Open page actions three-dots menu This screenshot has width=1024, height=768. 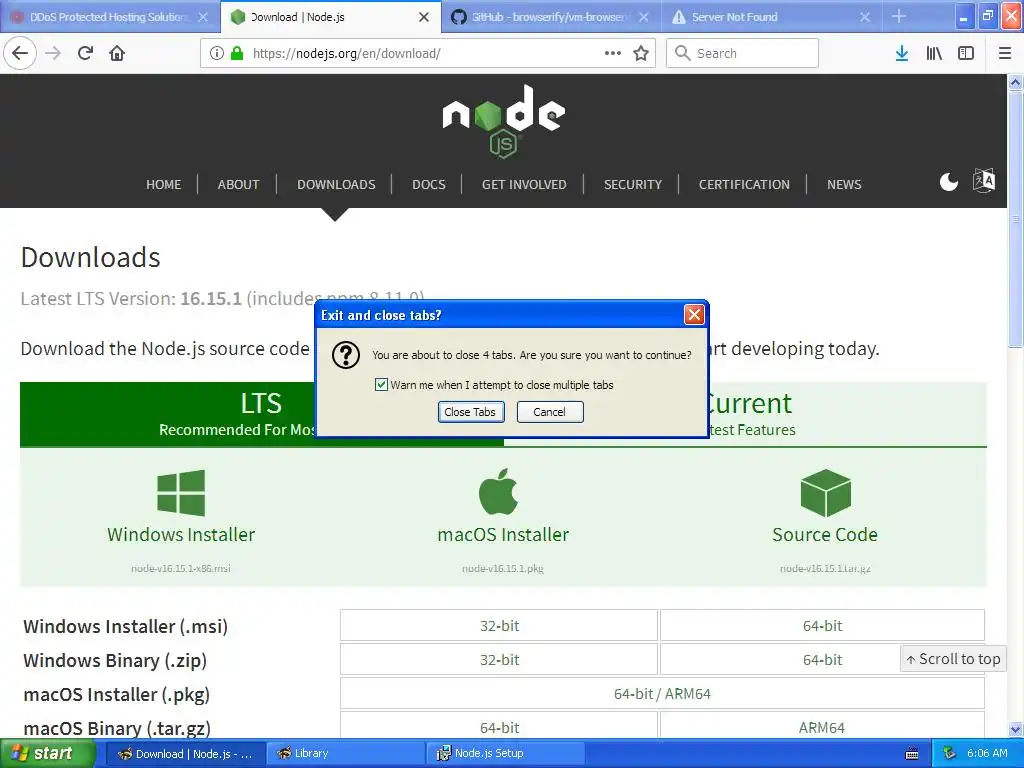(x=613, y=53)
